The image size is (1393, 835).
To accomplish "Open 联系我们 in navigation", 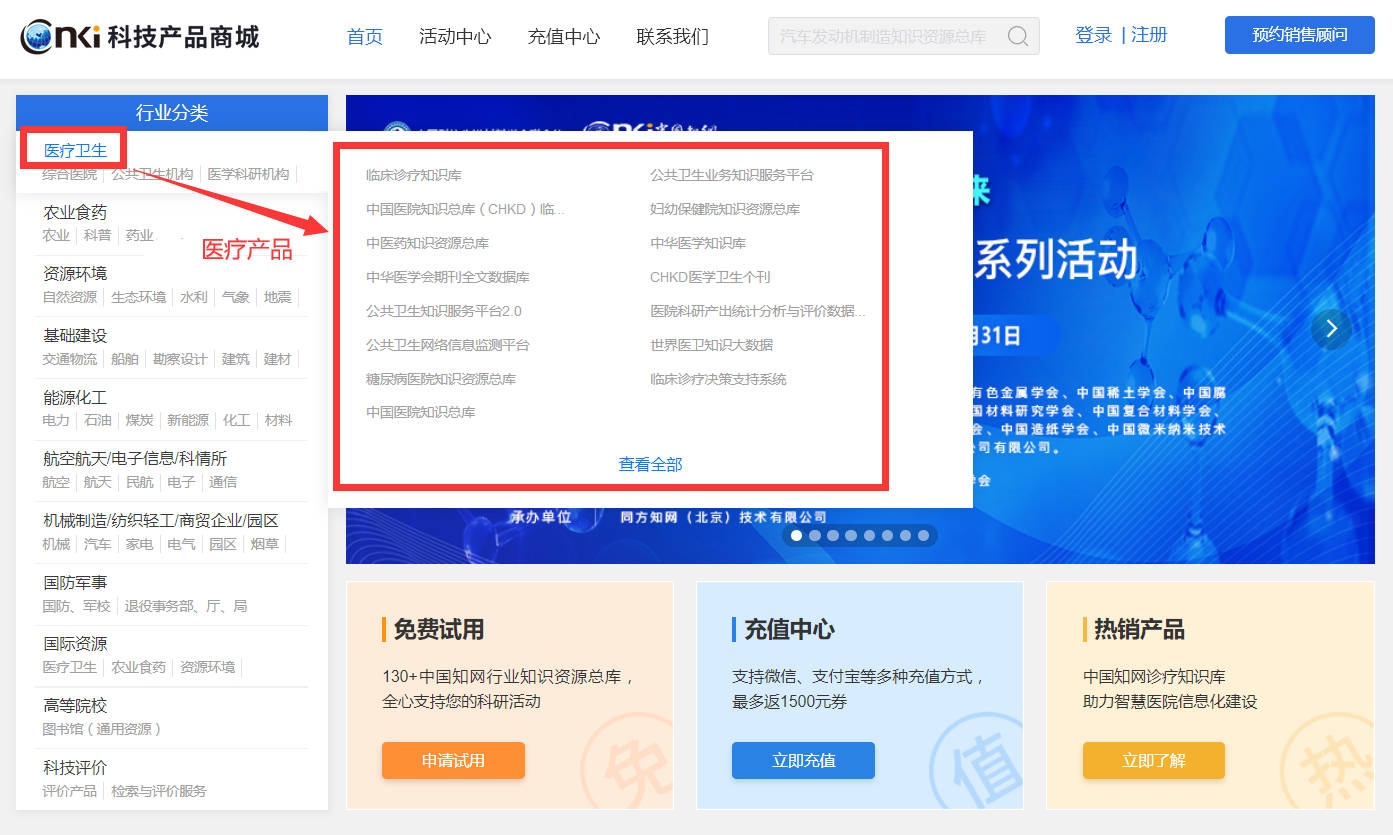I will pyautogui.click(x=673, y=37).
